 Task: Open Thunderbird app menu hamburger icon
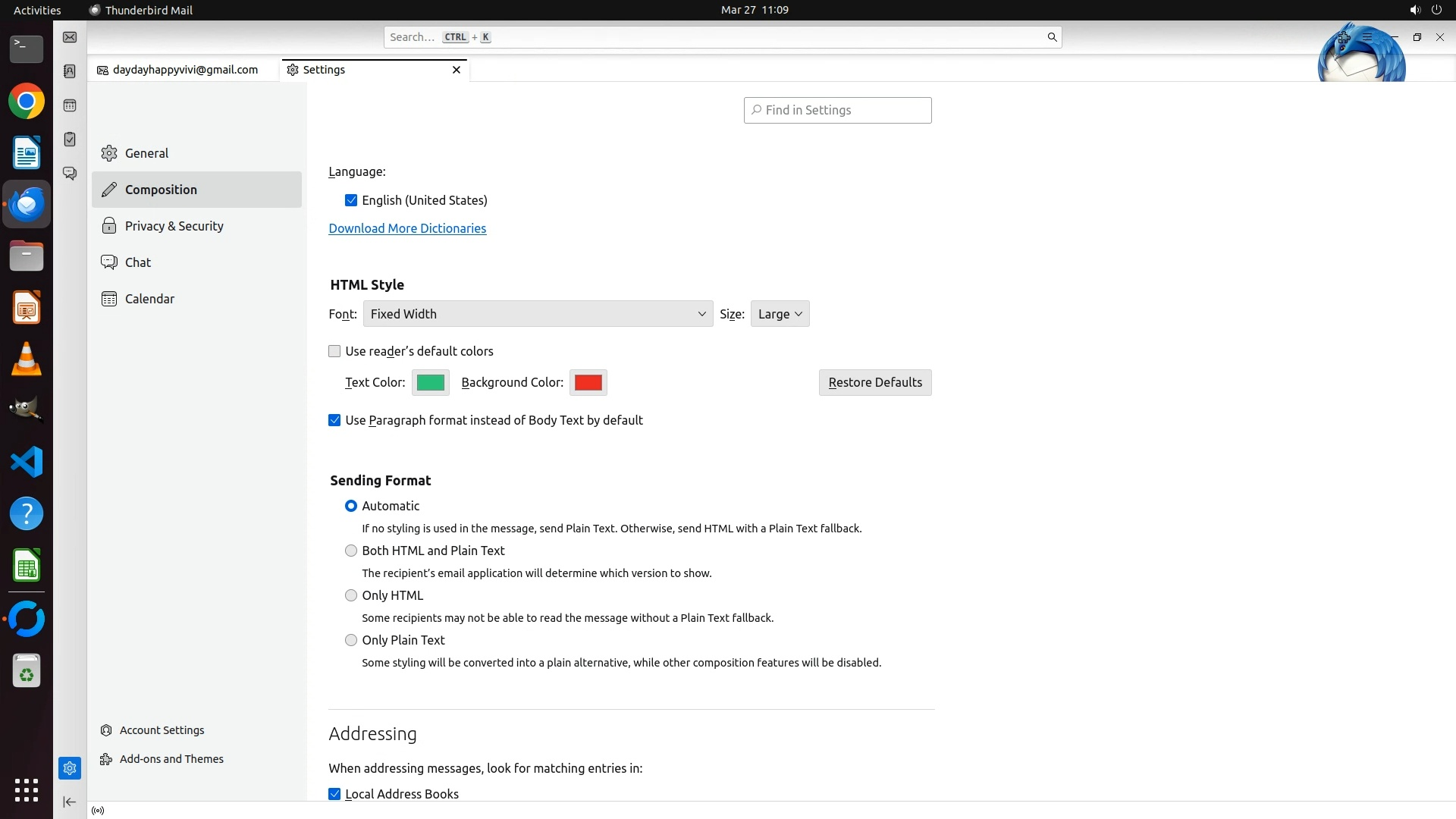pyautogui.click(x=1367, y=37)
